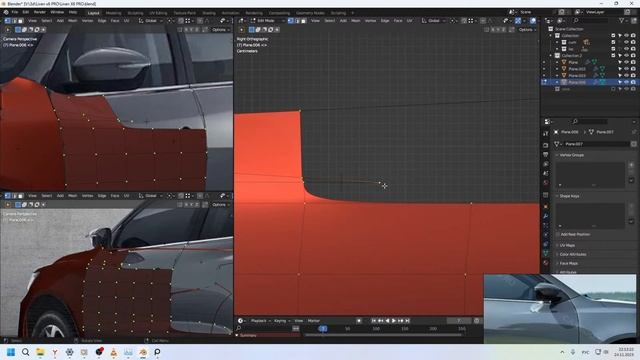Image resolution: width=640 pixels, height=360 pixels.
Task: Click the Plane.007 mesh name field
Action: coord(596,144)
